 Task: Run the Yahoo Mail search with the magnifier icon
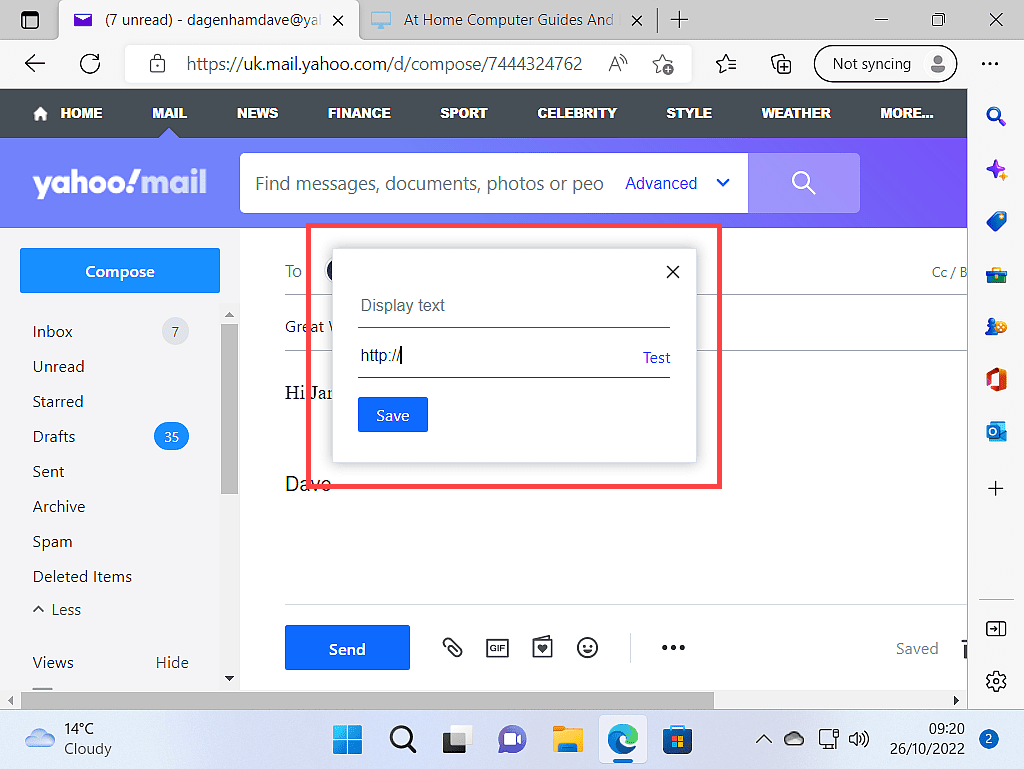(x=802, y=183)
